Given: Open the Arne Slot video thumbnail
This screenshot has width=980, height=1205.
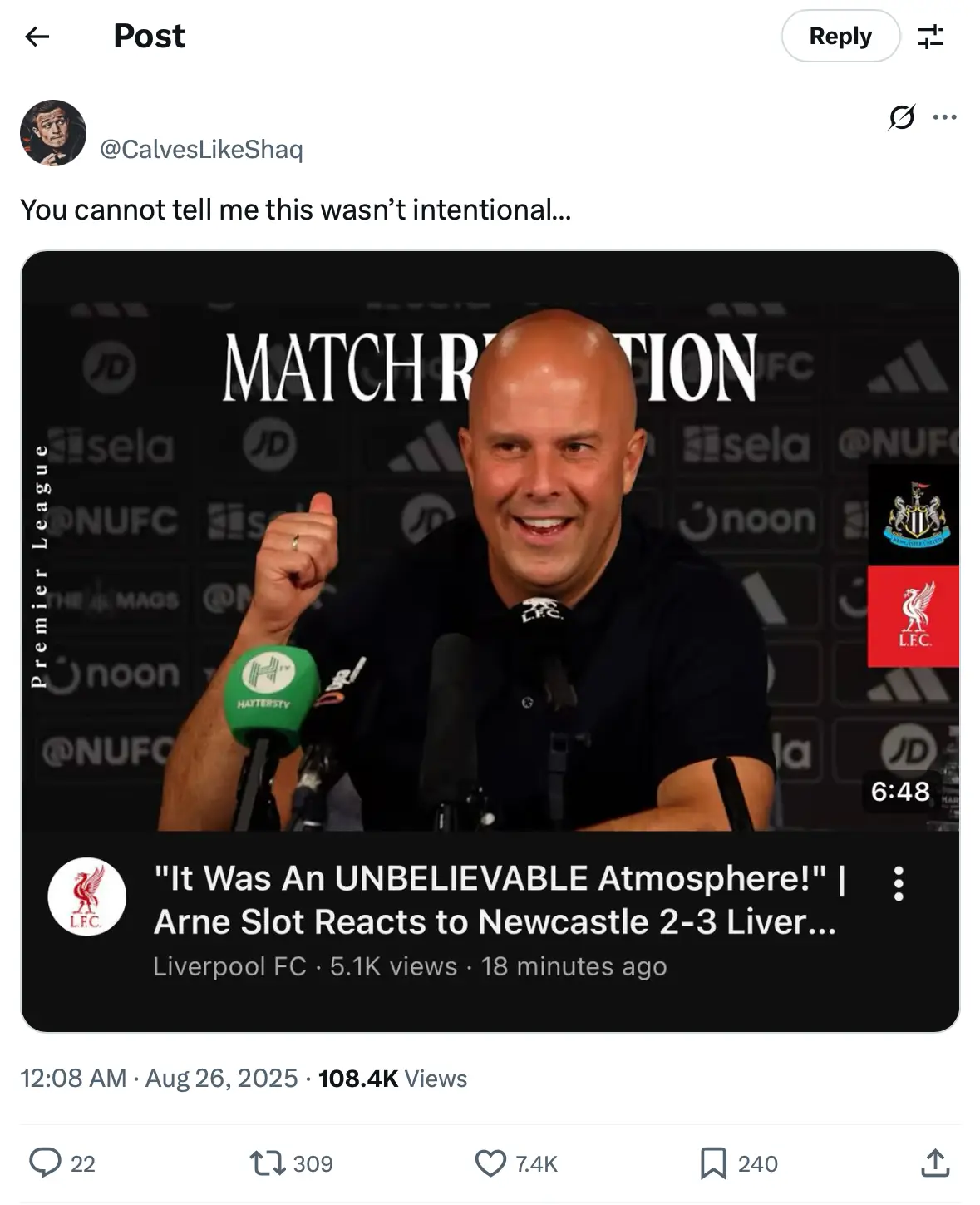Looking at the screenshot, I should (490, 541).
